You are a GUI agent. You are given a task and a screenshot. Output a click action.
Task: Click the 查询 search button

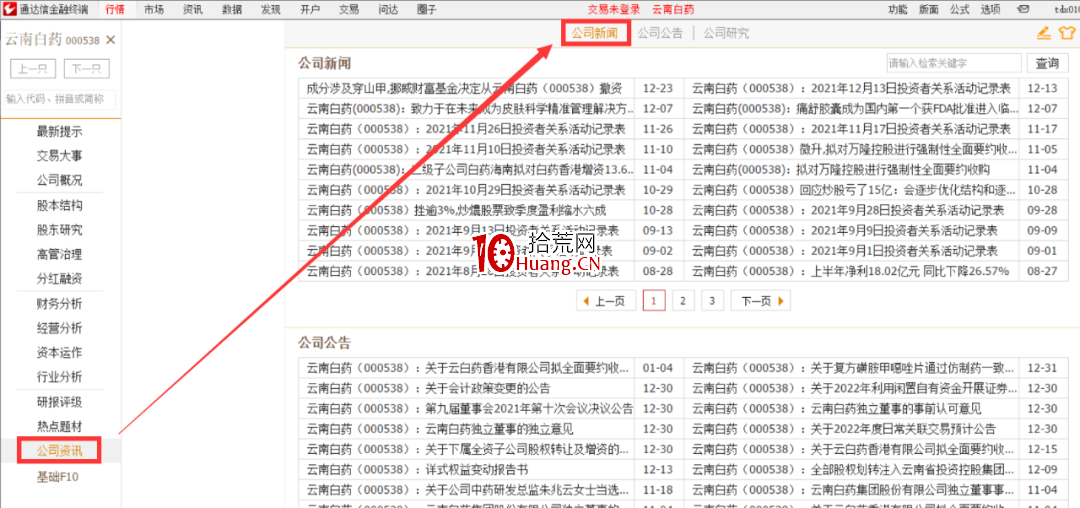(1047, 63)
